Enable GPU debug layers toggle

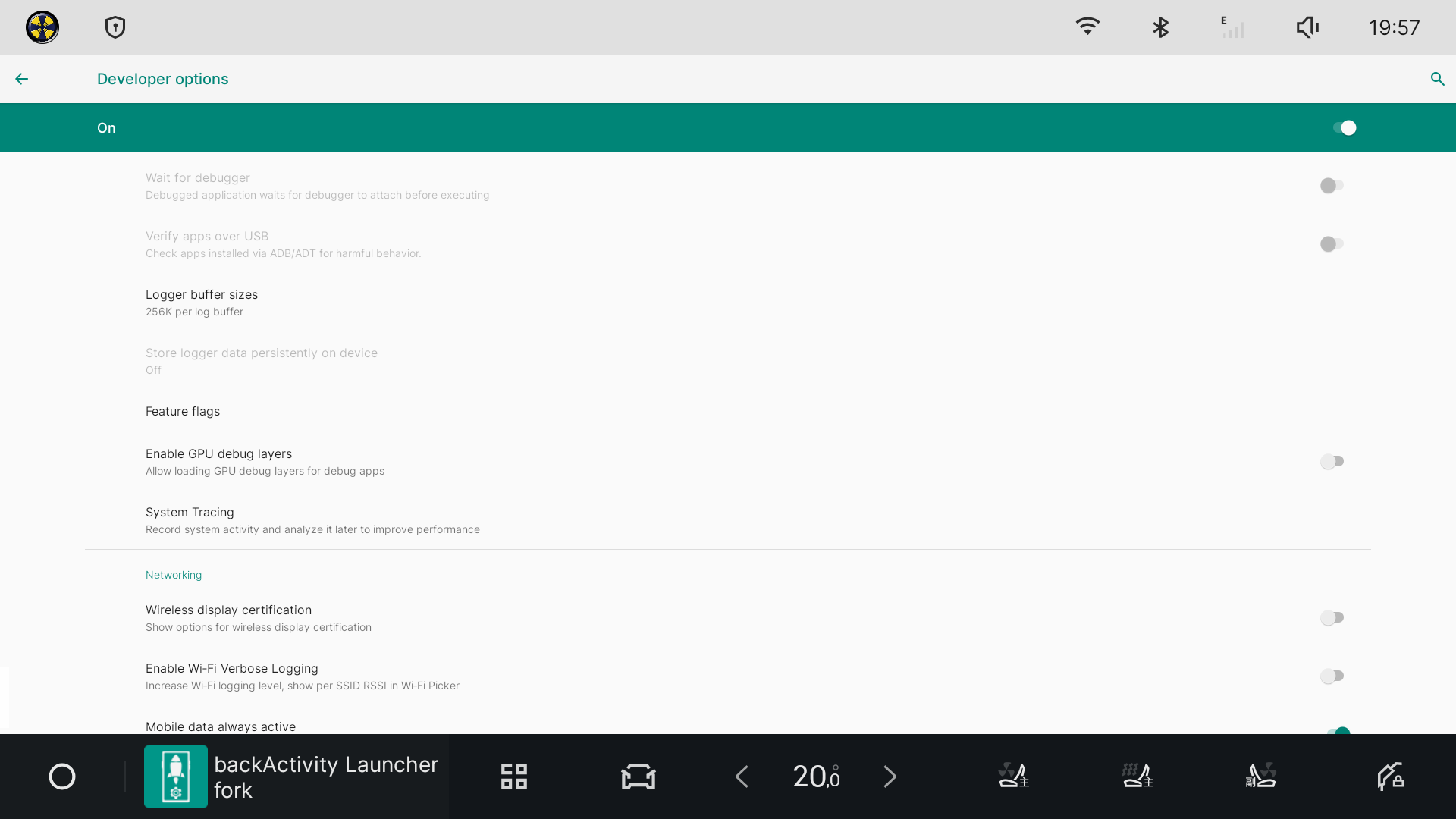1332,462
